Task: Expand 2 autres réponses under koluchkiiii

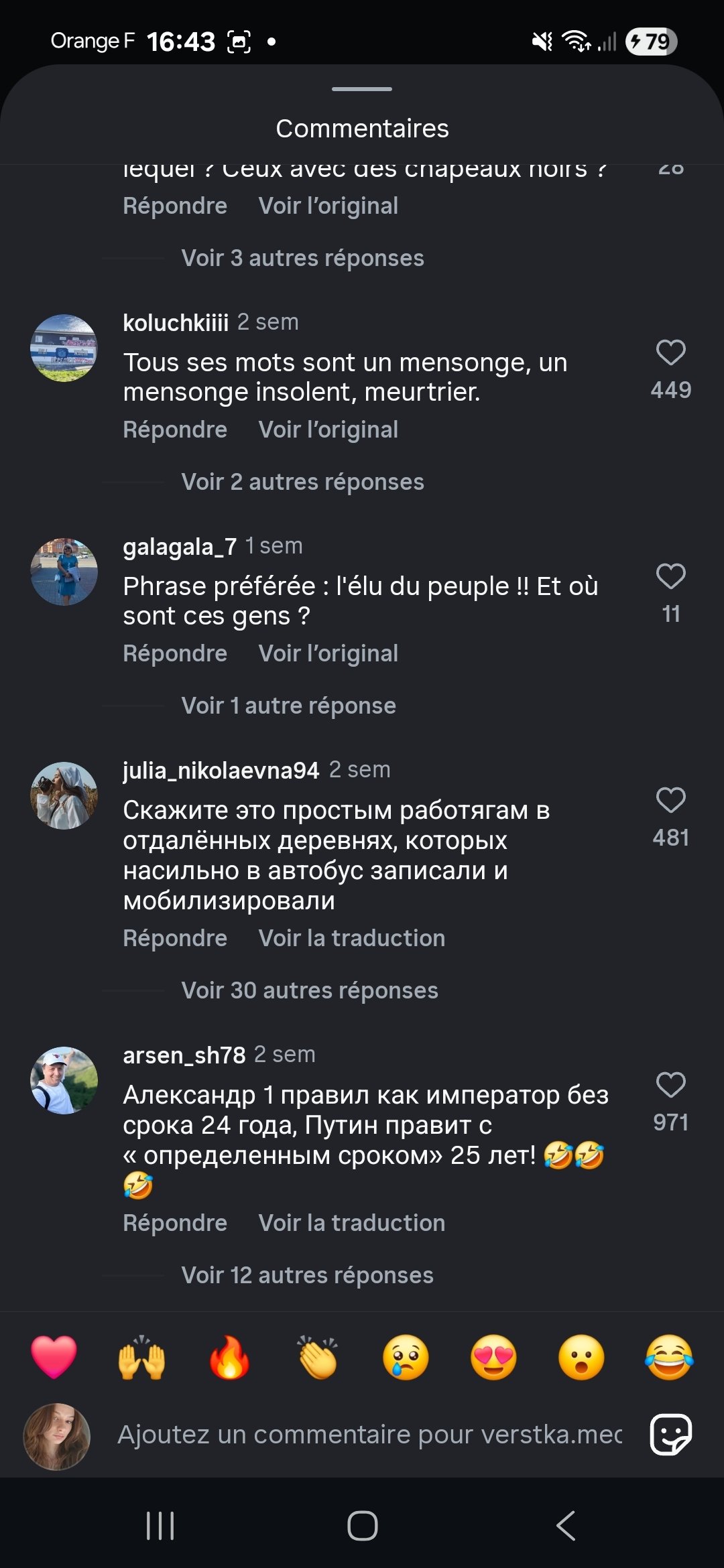Action: coord(302,482)
